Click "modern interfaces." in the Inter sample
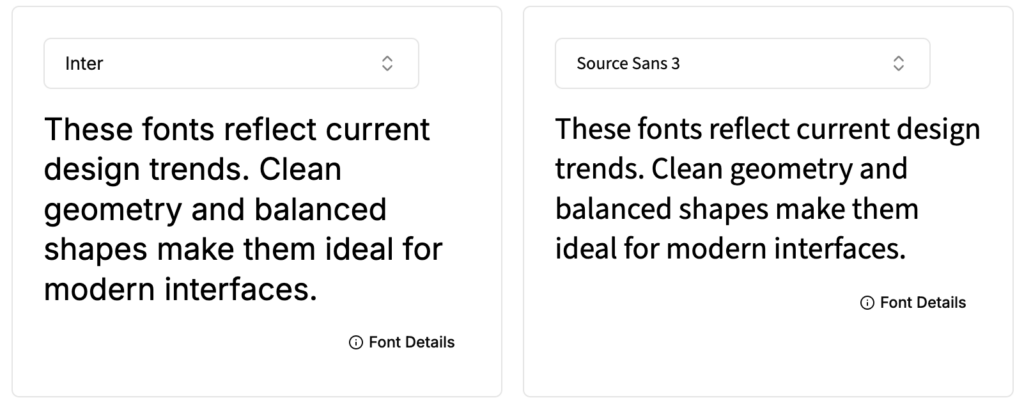 (x=180, y=290)
